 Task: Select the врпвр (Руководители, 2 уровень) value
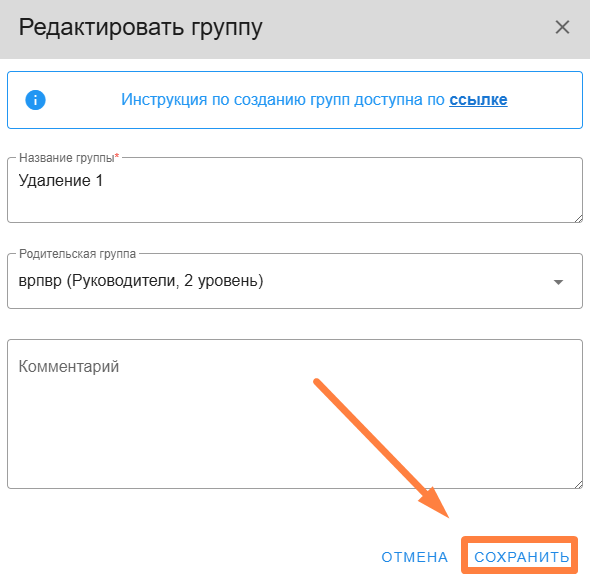(141, 281)
